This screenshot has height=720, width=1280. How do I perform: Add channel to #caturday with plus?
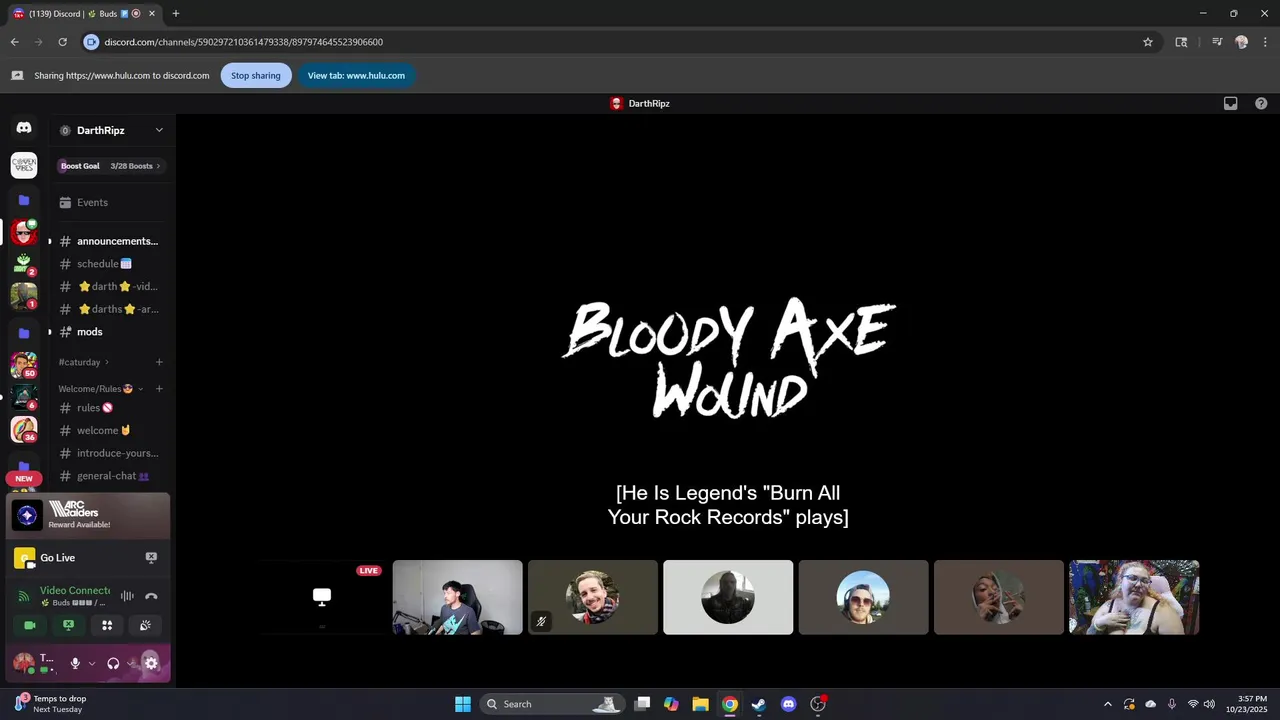tap(159, 362)
